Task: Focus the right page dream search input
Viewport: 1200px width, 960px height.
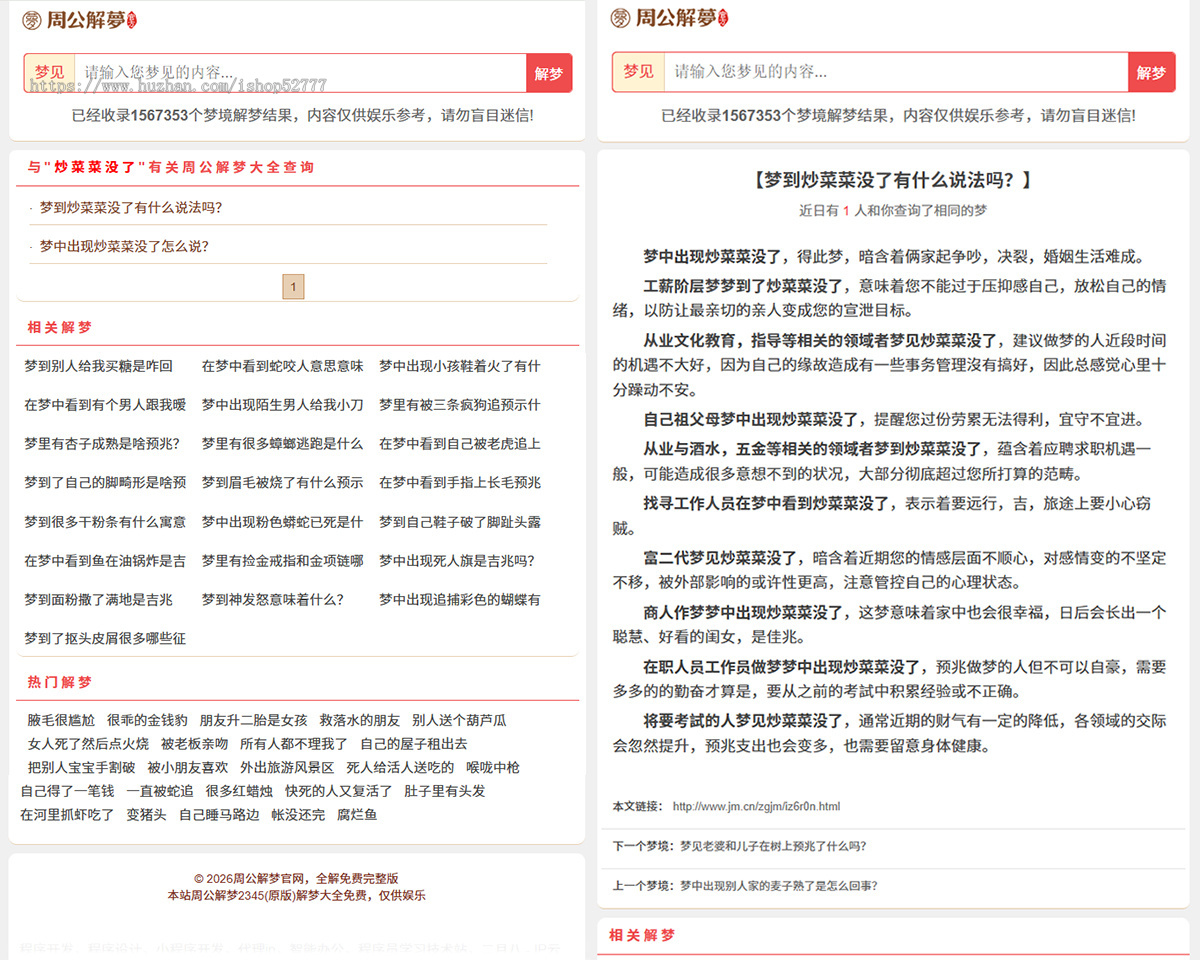Action: coord(896,72)
